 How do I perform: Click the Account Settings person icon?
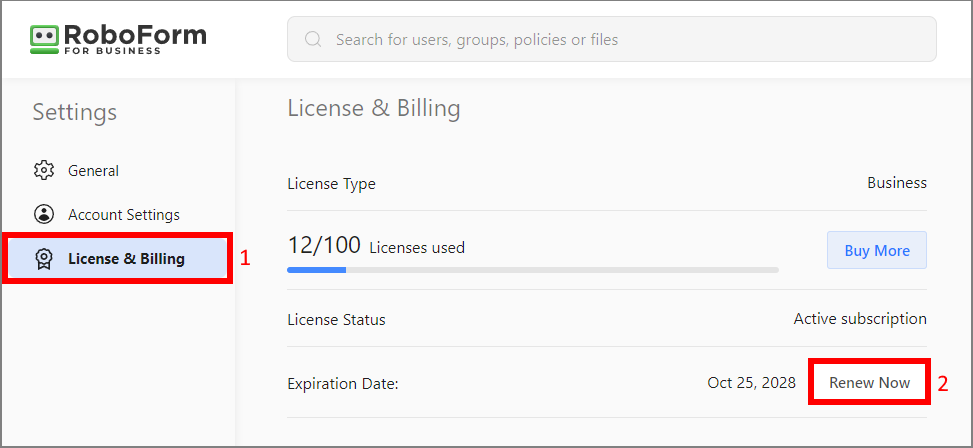44,215
